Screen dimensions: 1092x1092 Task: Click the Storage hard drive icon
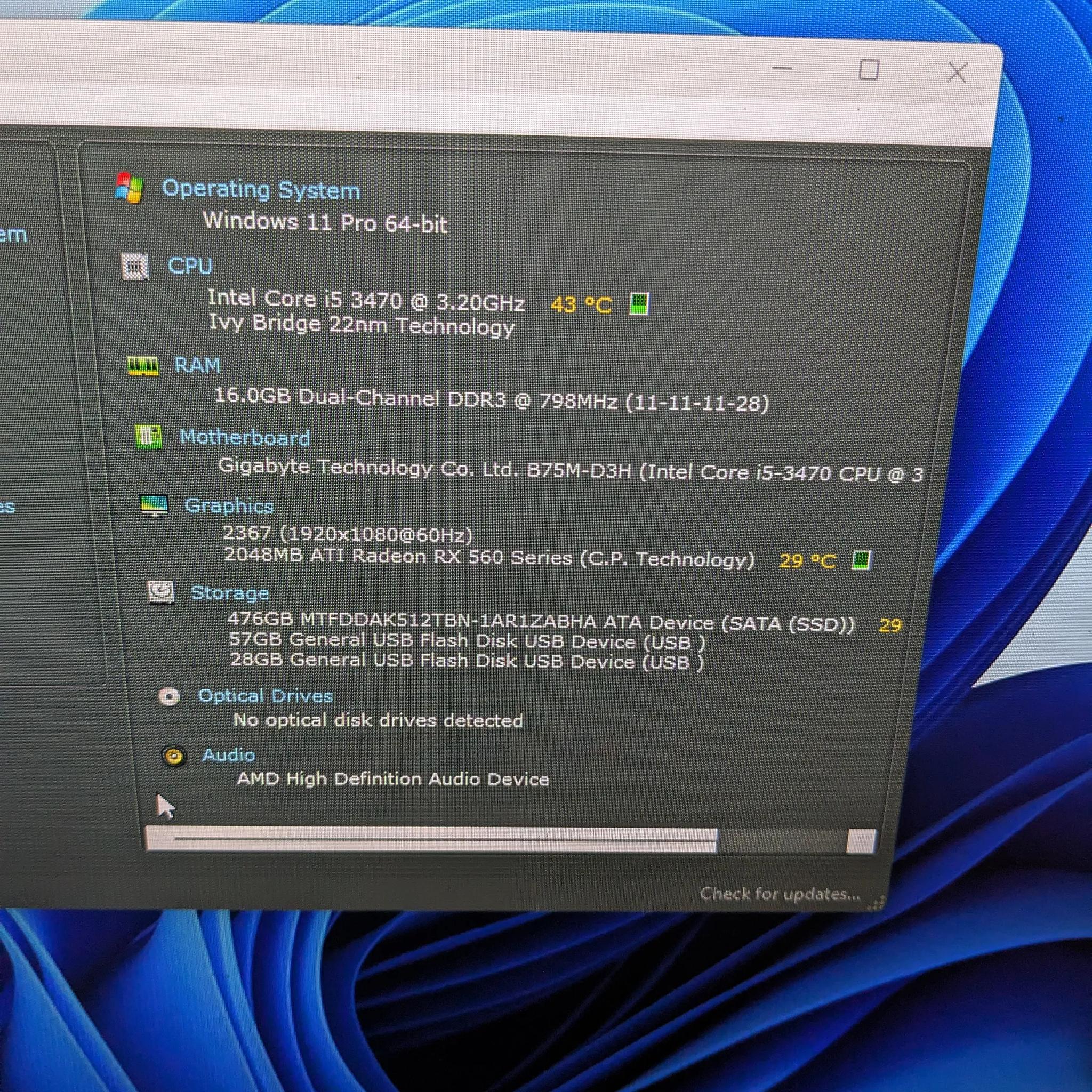click(161, 592)
